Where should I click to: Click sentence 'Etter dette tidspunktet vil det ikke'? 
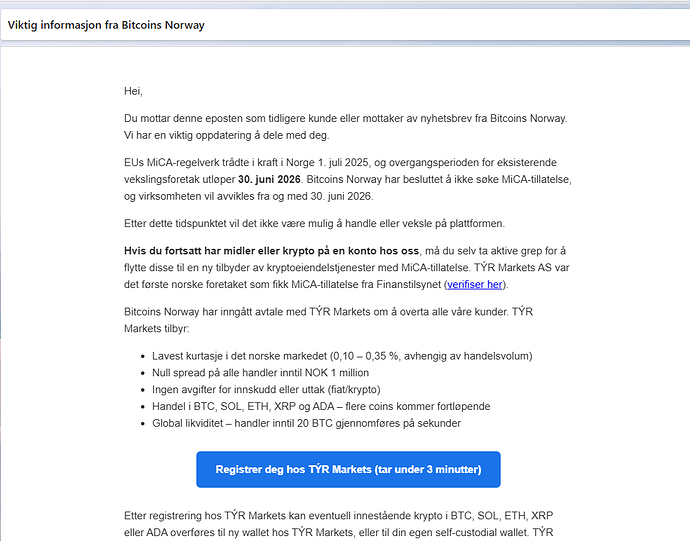tap(314, 224)
